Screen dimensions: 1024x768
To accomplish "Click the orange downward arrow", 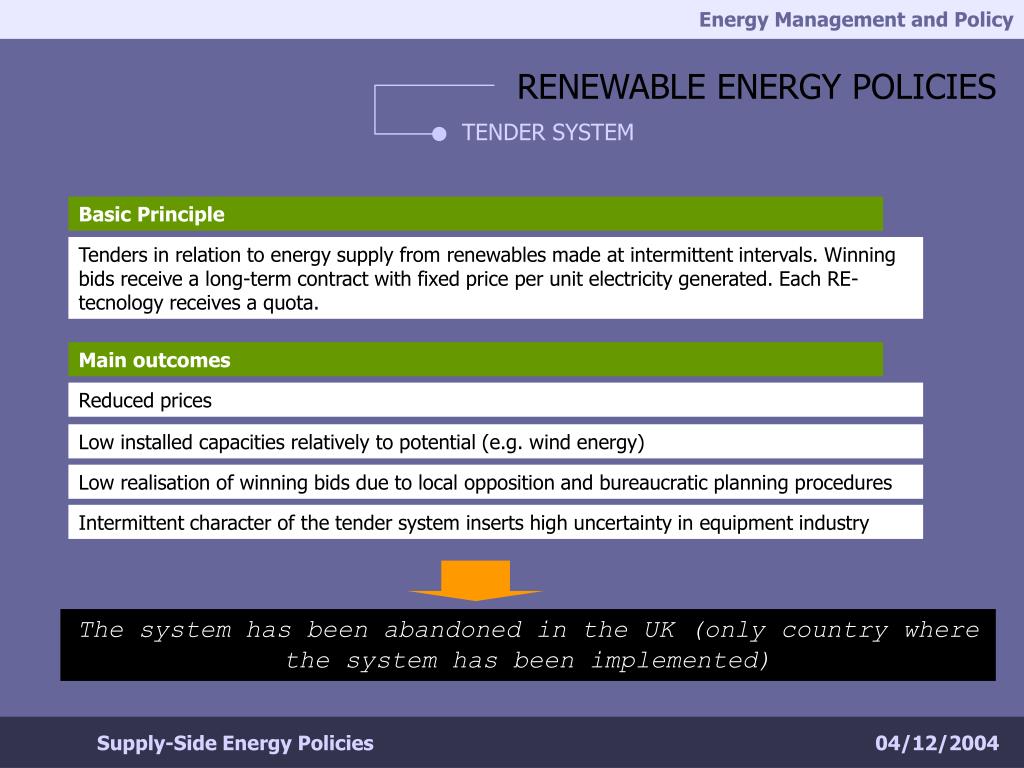I will [475, 580].
